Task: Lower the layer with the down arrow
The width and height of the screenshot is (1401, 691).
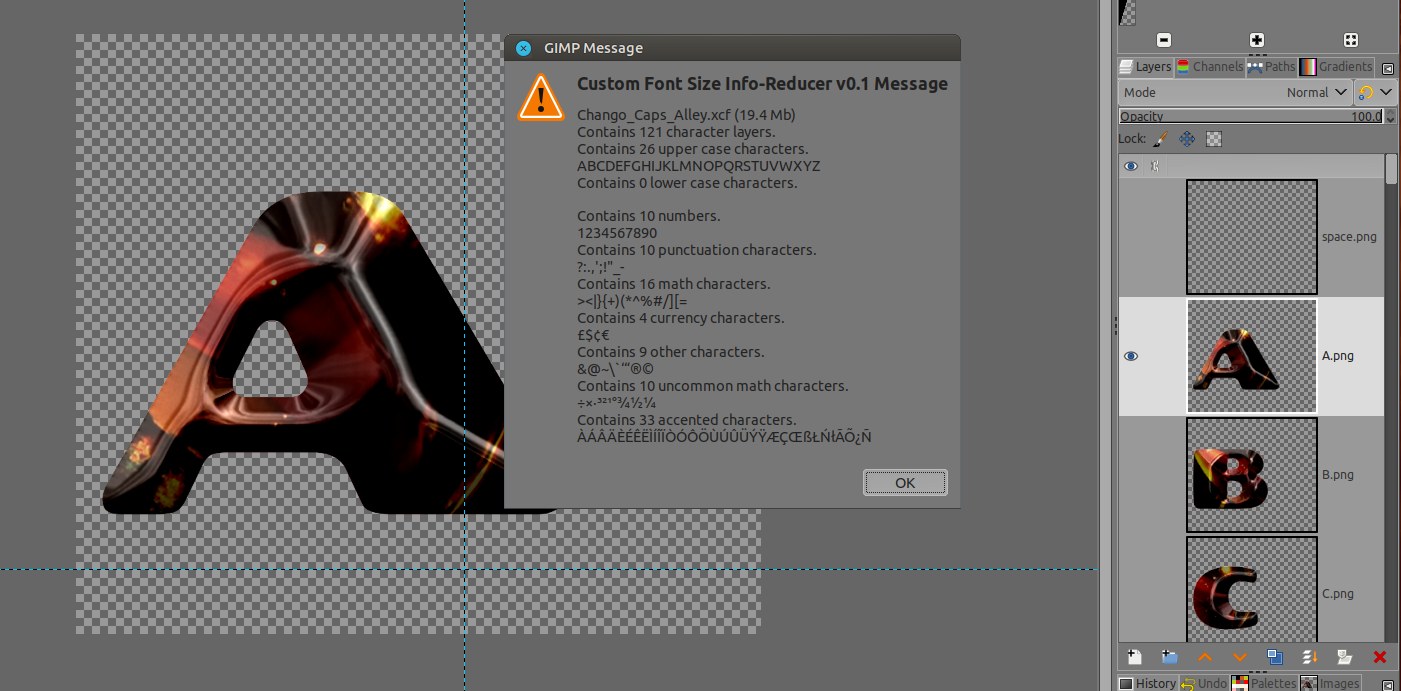Action: coord(1240,657)
